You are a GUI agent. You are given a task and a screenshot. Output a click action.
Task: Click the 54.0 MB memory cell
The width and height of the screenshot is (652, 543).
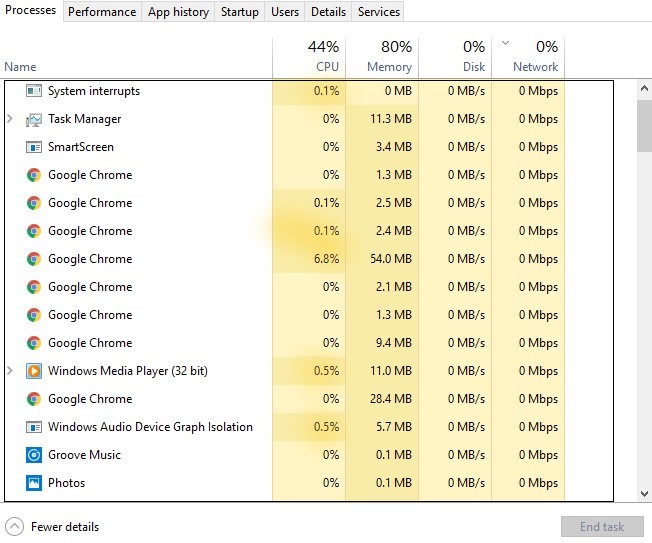pos(382,259)
